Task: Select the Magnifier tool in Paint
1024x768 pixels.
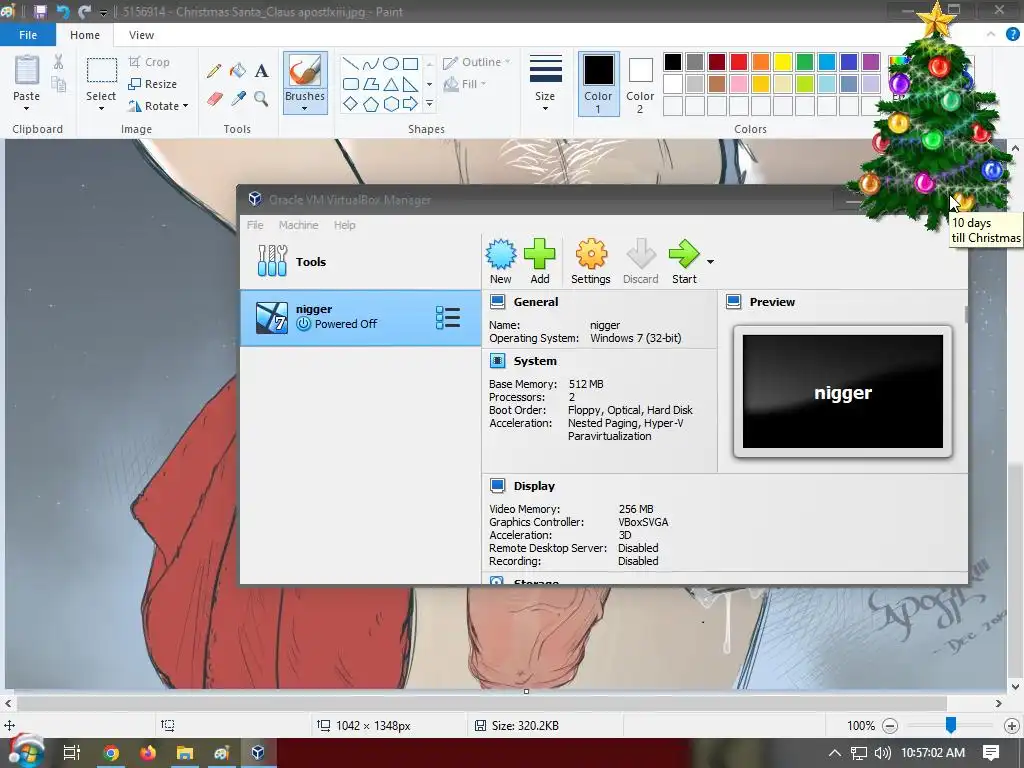Action: tap(261, 99)
